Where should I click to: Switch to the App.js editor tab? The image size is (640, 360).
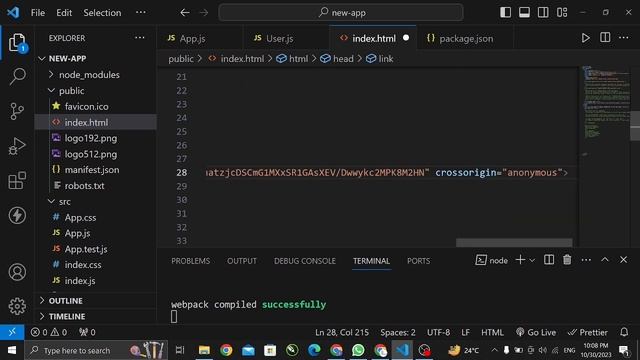click(x=200, y=38)
